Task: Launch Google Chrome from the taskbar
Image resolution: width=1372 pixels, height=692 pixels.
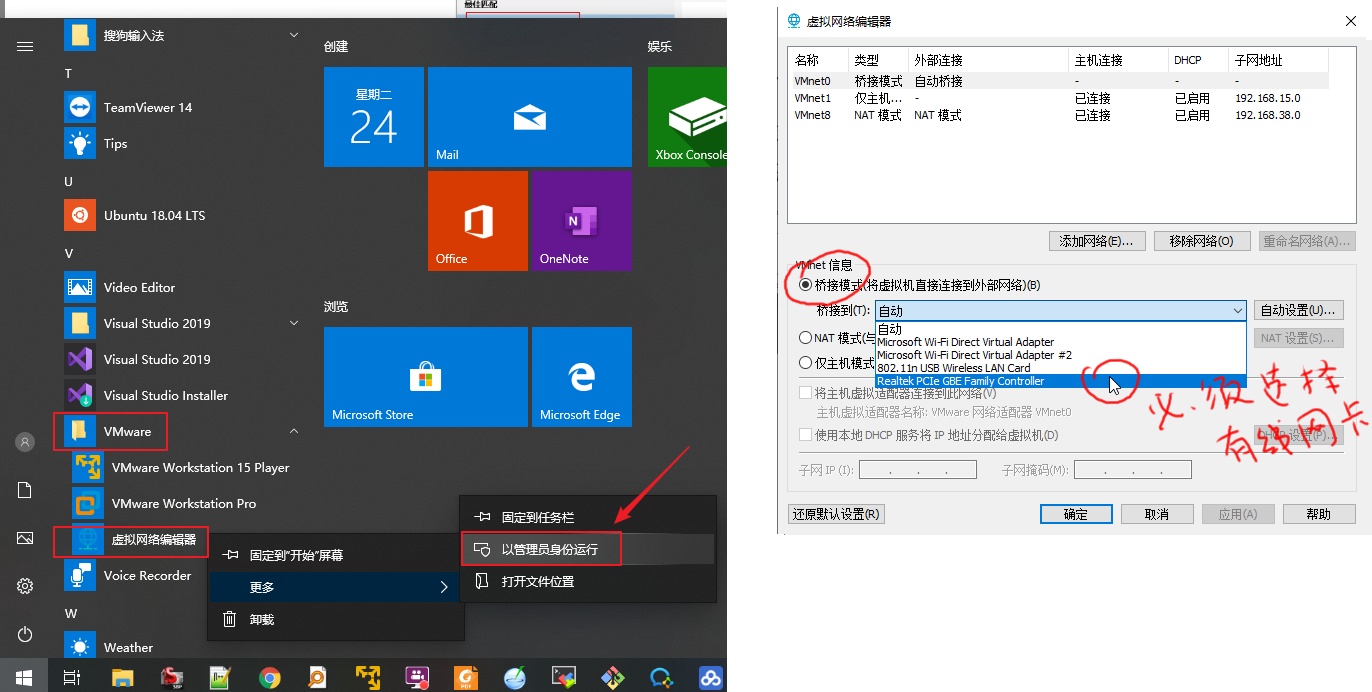Action: [269, 677]
